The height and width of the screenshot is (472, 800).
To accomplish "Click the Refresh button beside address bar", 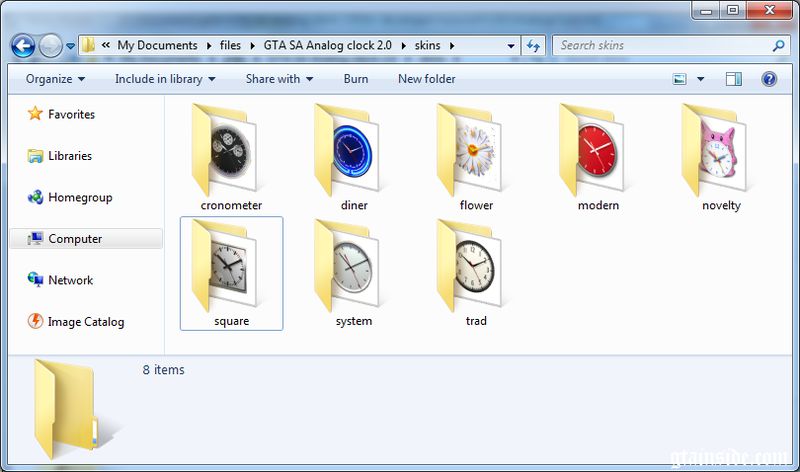I will pos(533,45).
